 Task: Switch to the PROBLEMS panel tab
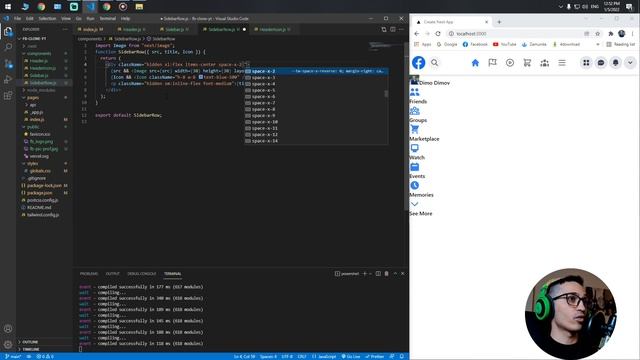click(89, 273)
